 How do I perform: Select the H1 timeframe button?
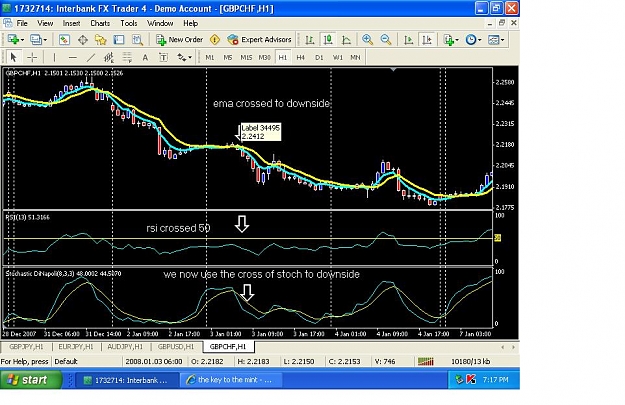pyautogui.click(x=283, y=57)
